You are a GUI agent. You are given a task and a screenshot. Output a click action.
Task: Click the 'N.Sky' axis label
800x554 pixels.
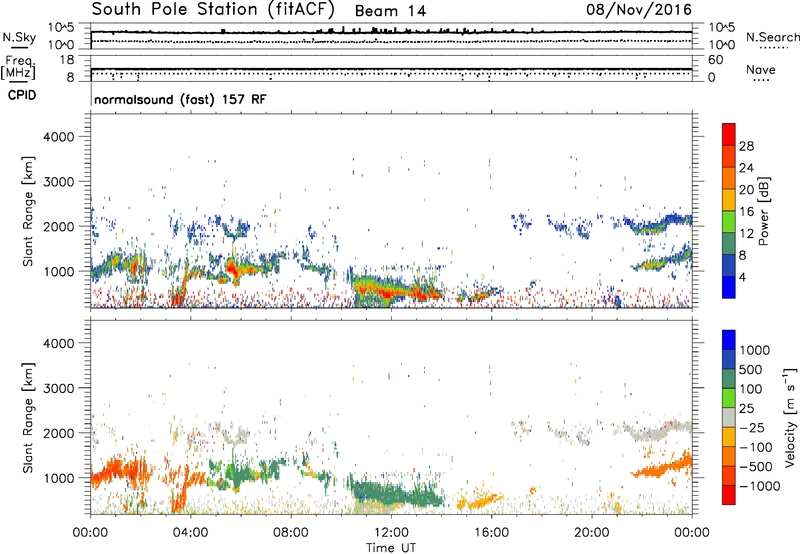click(x=19, y=37)
